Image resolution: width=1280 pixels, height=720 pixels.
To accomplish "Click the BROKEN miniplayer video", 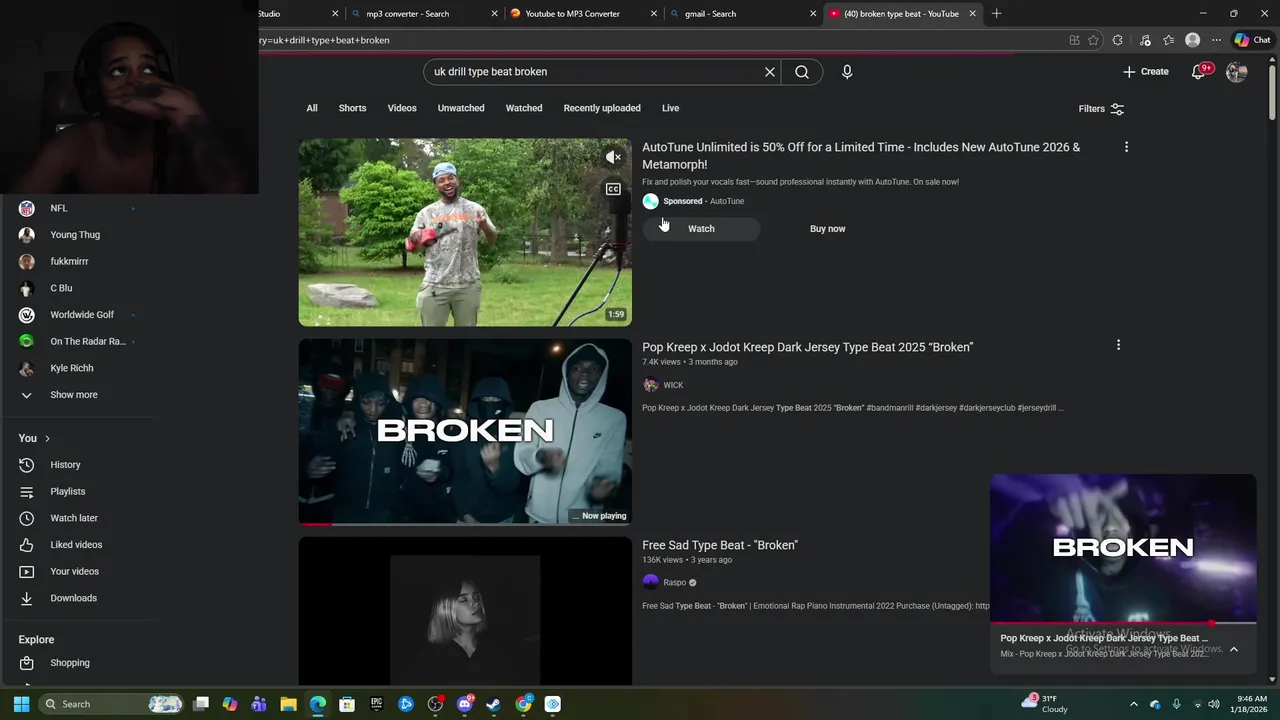I will point(1123,548).
